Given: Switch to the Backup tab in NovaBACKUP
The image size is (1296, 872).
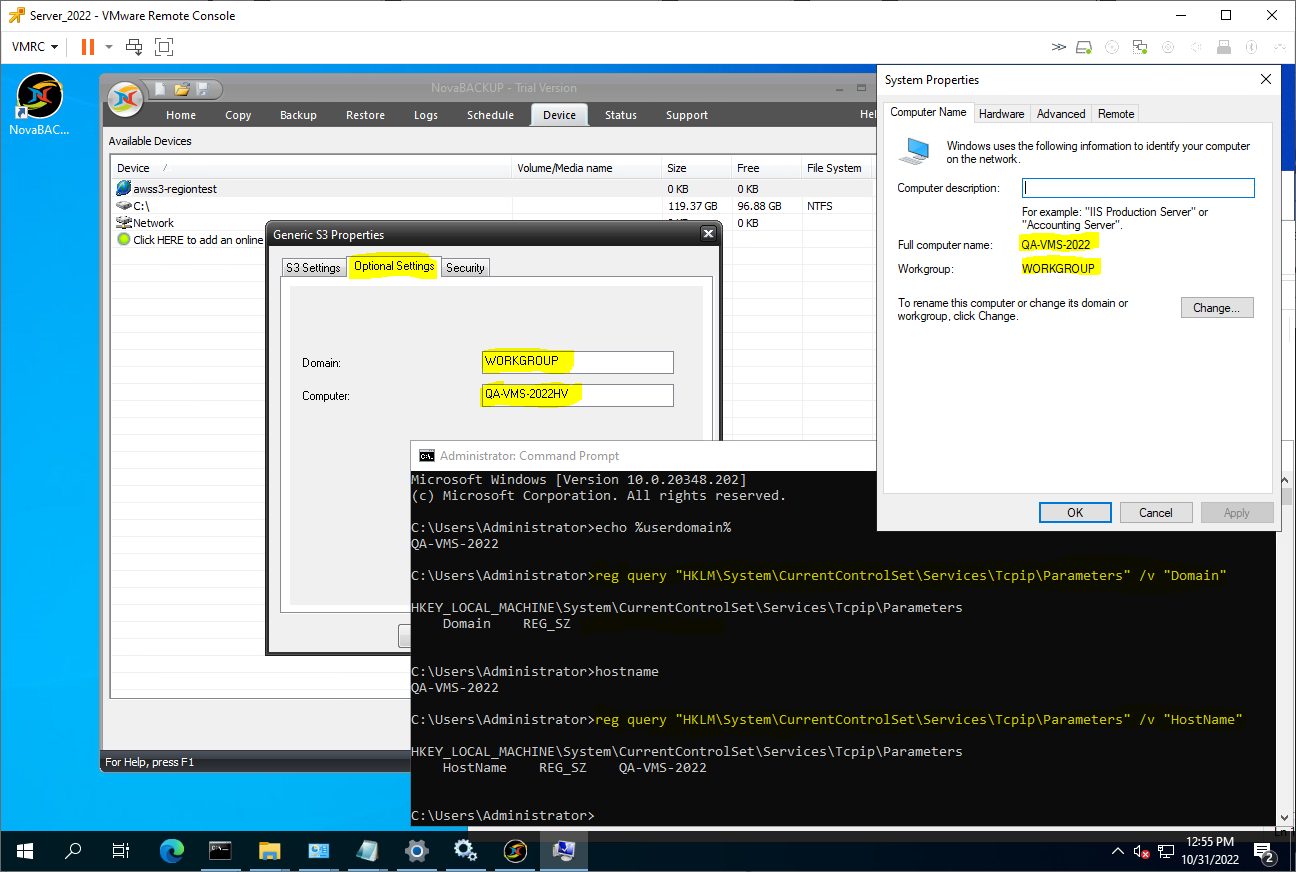Looking at the screenshot, I should (298, 115).
